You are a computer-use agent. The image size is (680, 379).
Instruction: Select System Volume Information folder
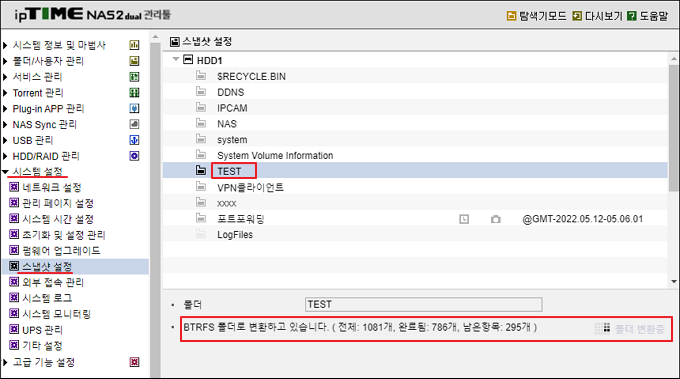275,156
